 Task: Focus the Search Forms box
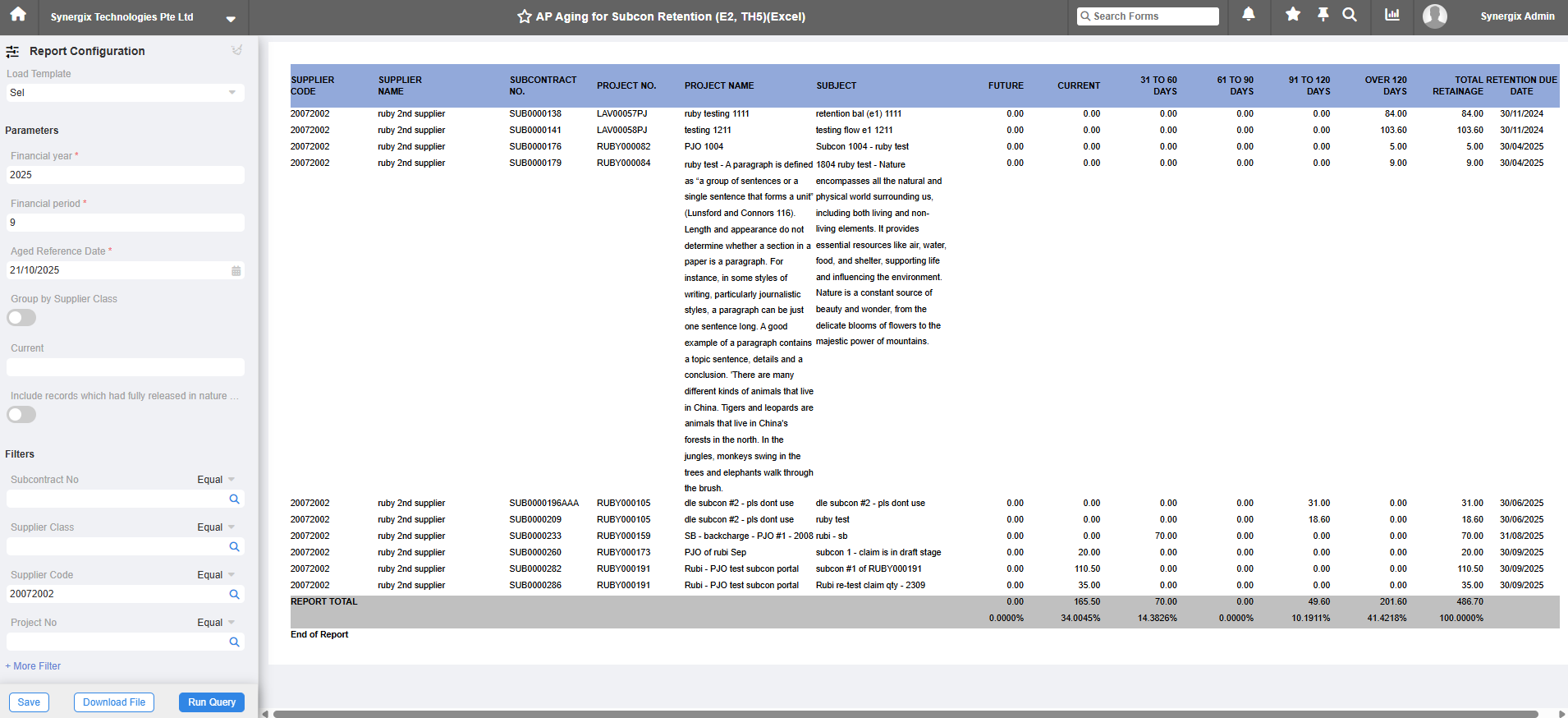[1148, 16]
